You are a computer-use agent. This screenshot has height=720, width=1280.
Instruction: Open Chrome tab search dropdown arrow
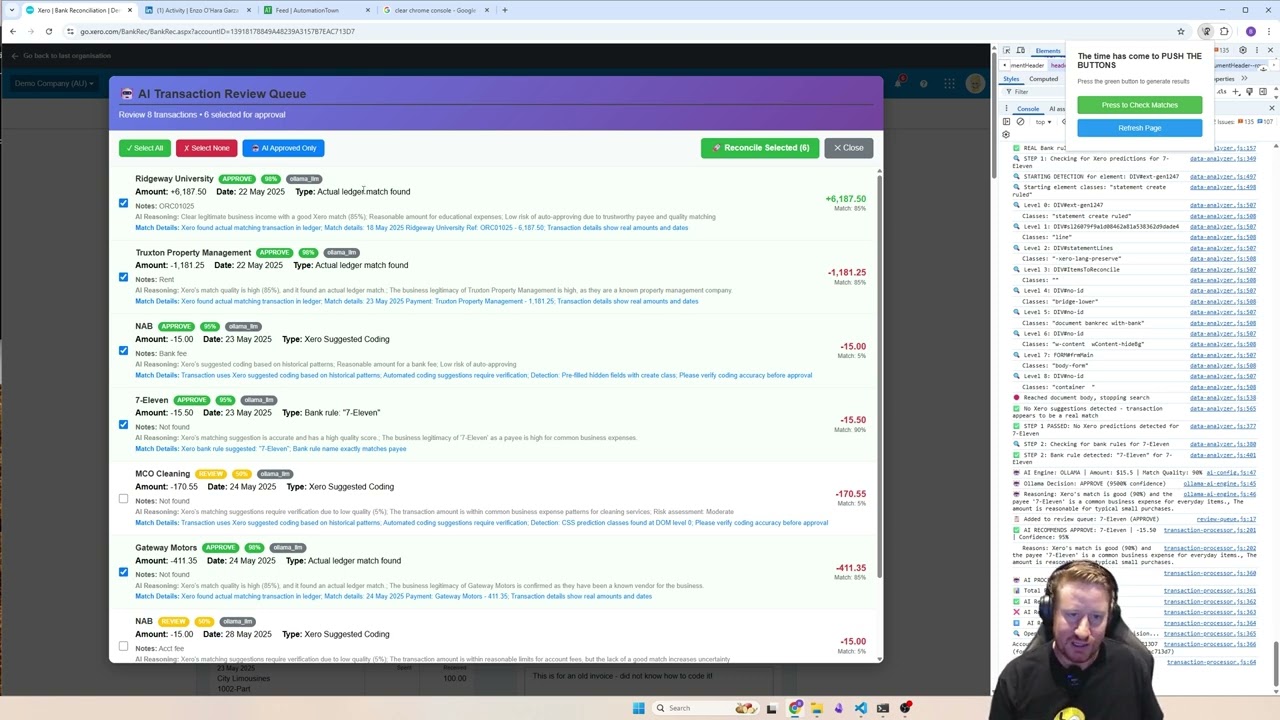(x=11, y=10)
